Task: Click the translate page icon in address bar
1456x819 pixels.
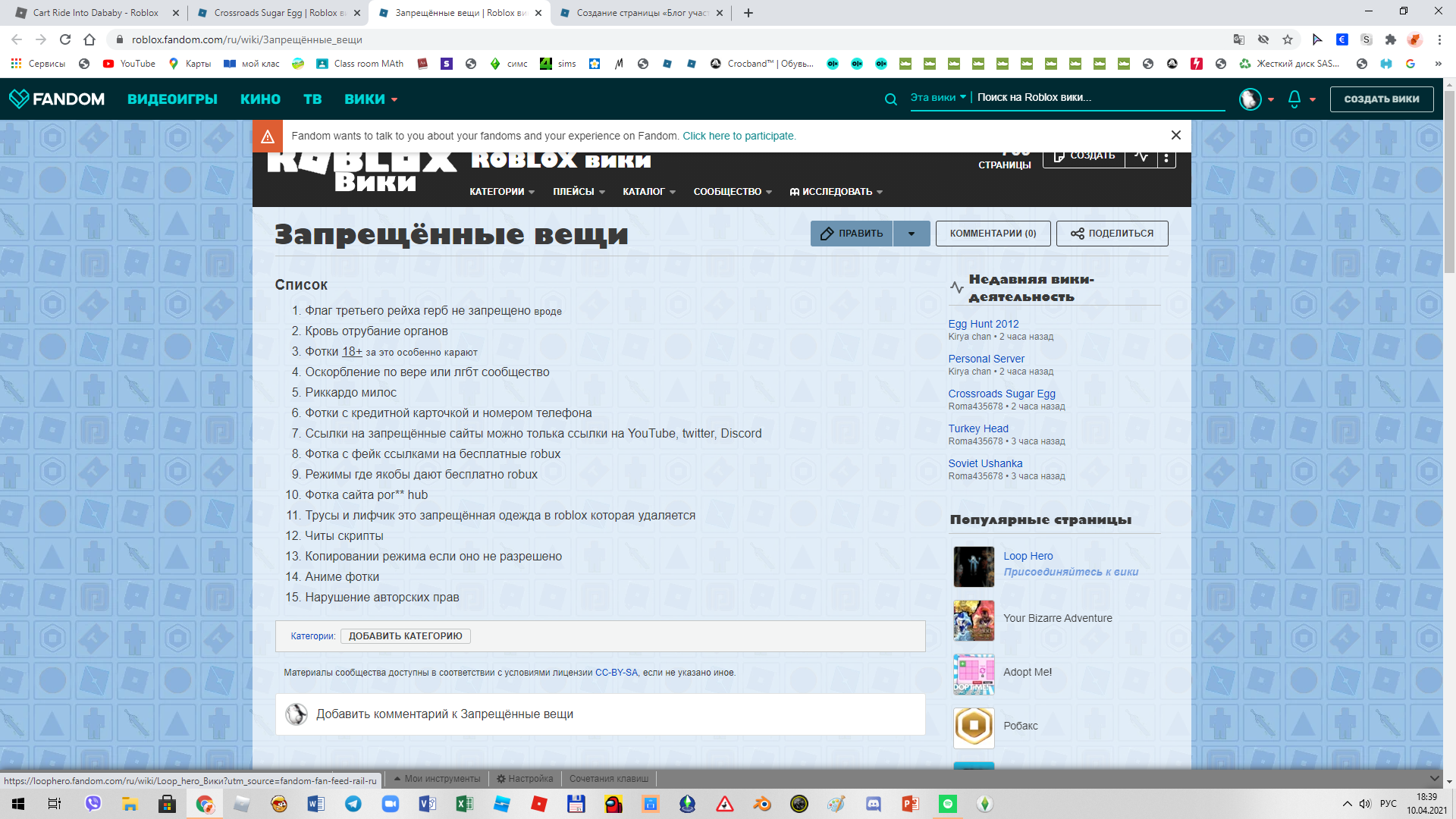Action: [x=1238, y=39]
